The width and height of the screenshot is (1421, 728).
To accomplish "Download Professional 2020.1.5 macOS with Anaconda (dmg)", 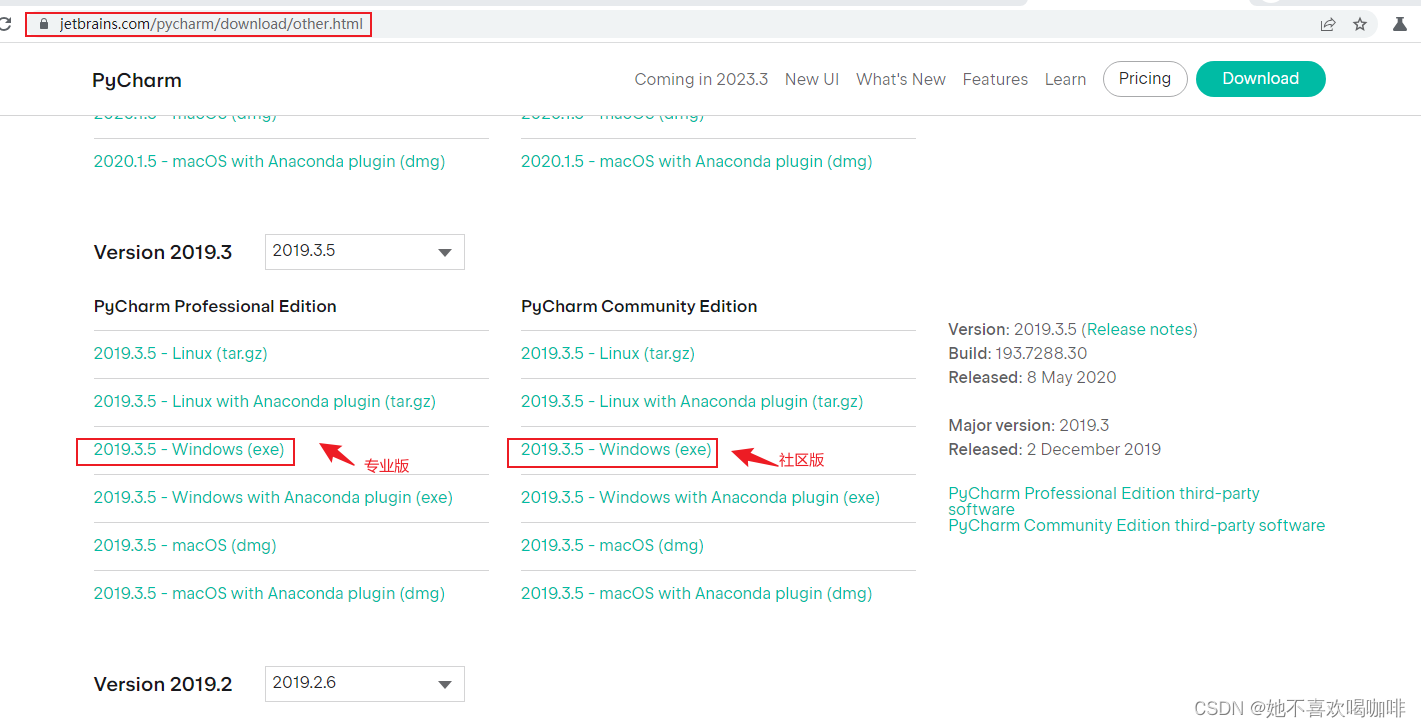I will [269, 161].
